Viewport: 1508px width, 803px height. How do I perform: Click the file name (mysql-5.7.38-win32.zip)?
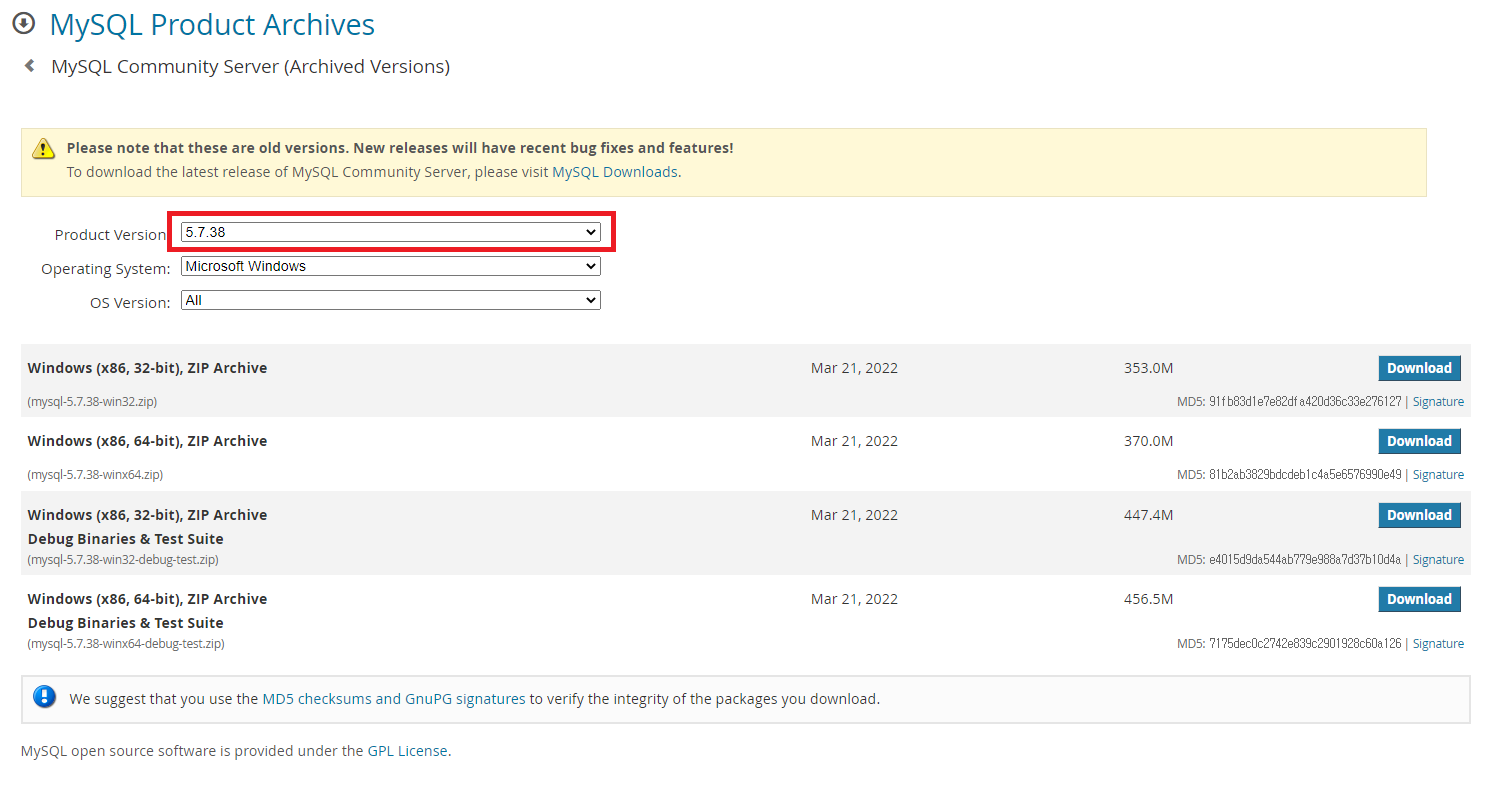coord(92,402)
